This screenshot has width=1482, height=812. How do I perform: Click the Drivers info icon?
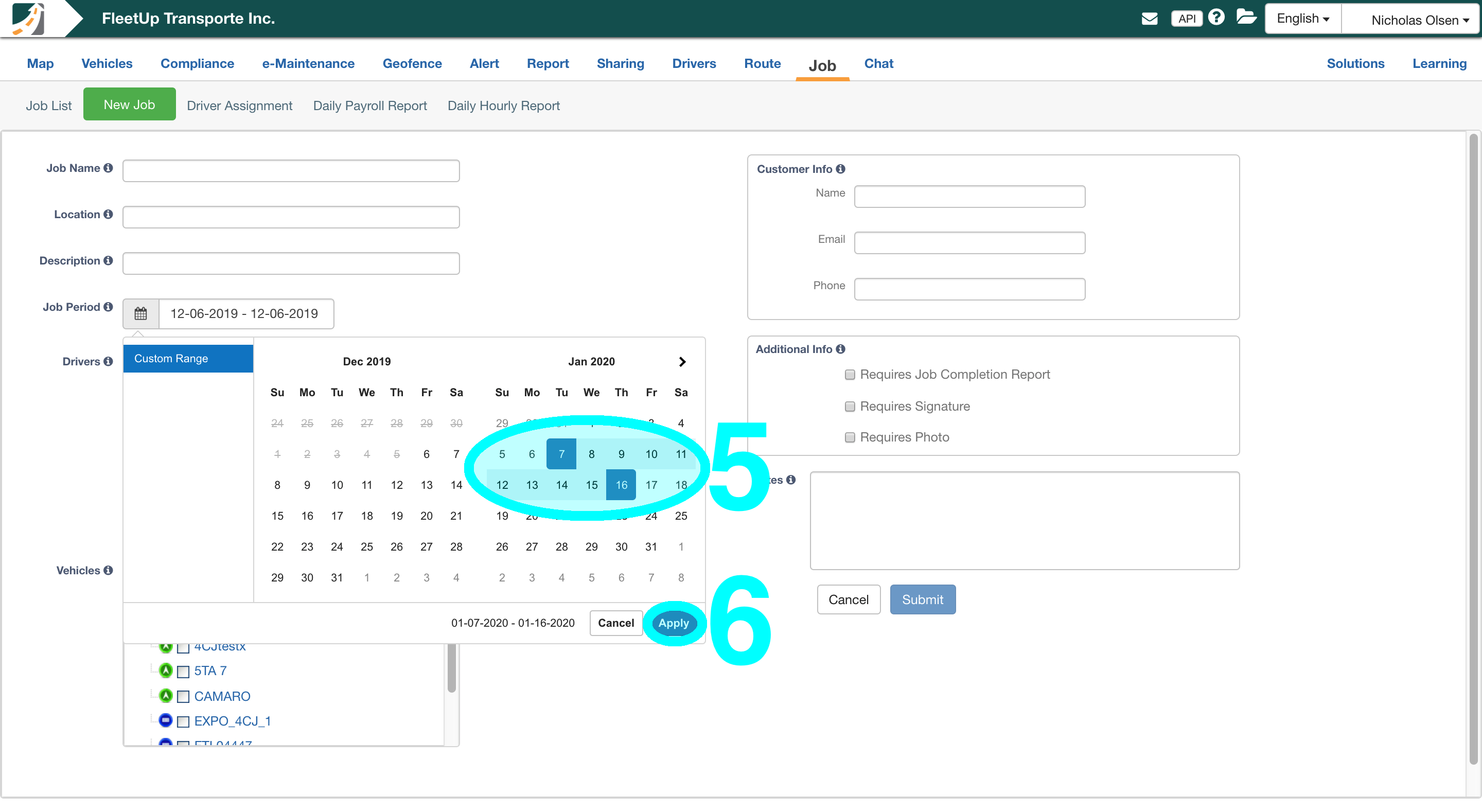click(108, 361)
